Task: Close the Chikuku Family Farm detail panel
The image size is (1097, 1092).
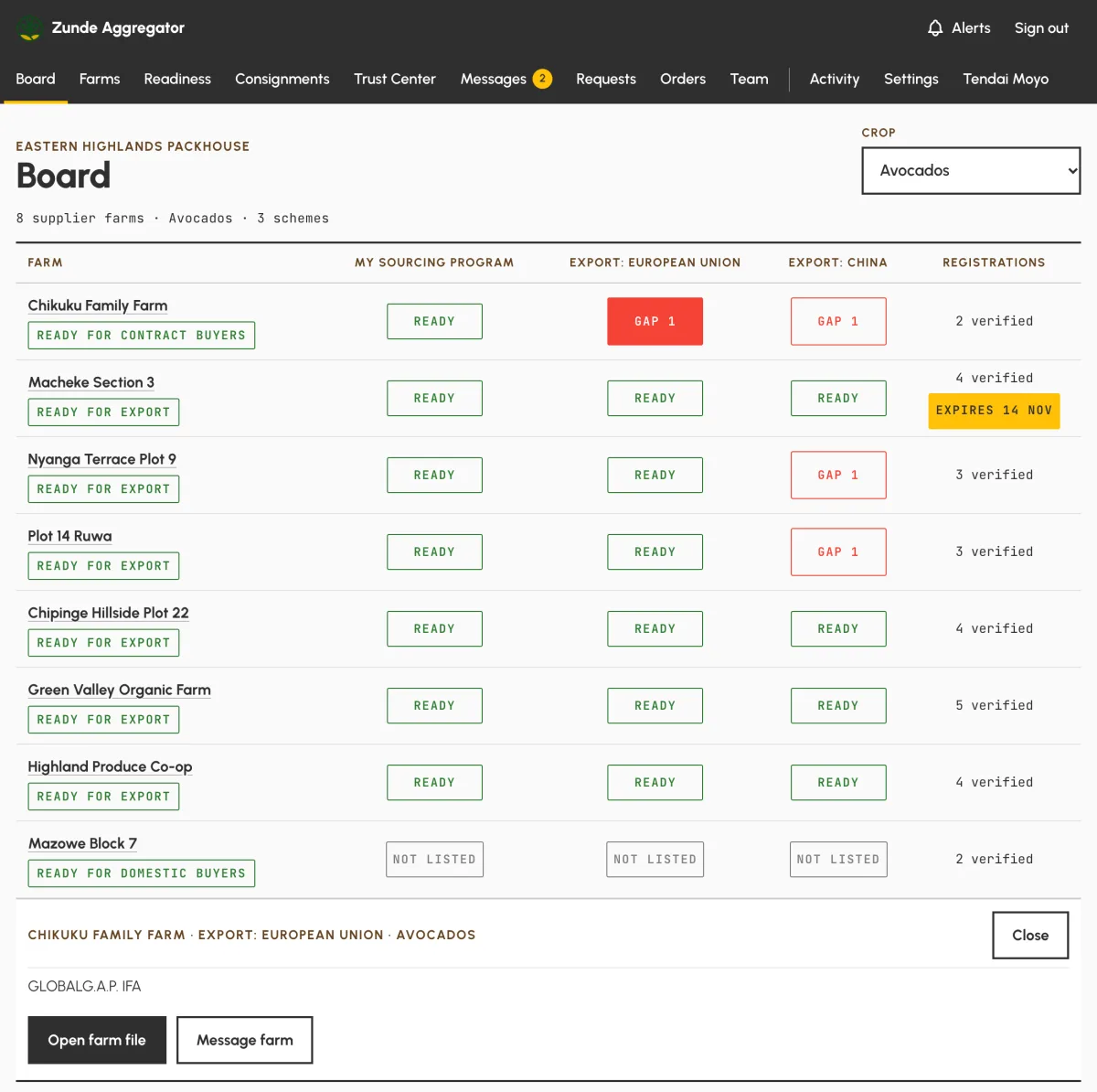Action: (1030, 935)
